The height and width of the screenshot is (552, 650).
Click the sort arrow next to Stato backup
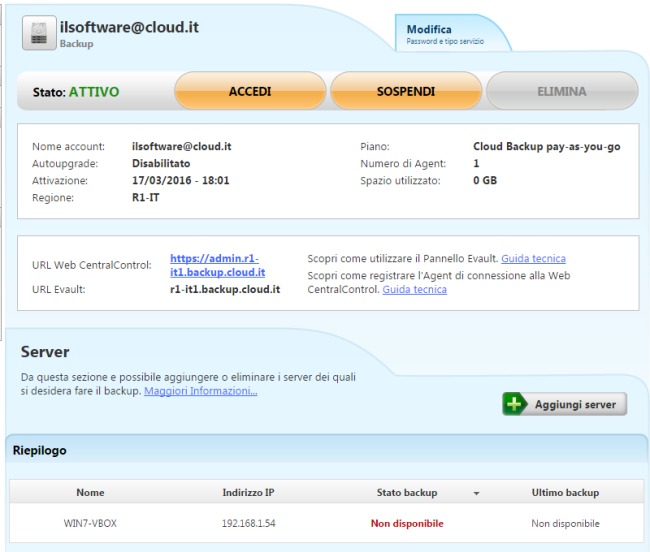(x=476, y=493)
